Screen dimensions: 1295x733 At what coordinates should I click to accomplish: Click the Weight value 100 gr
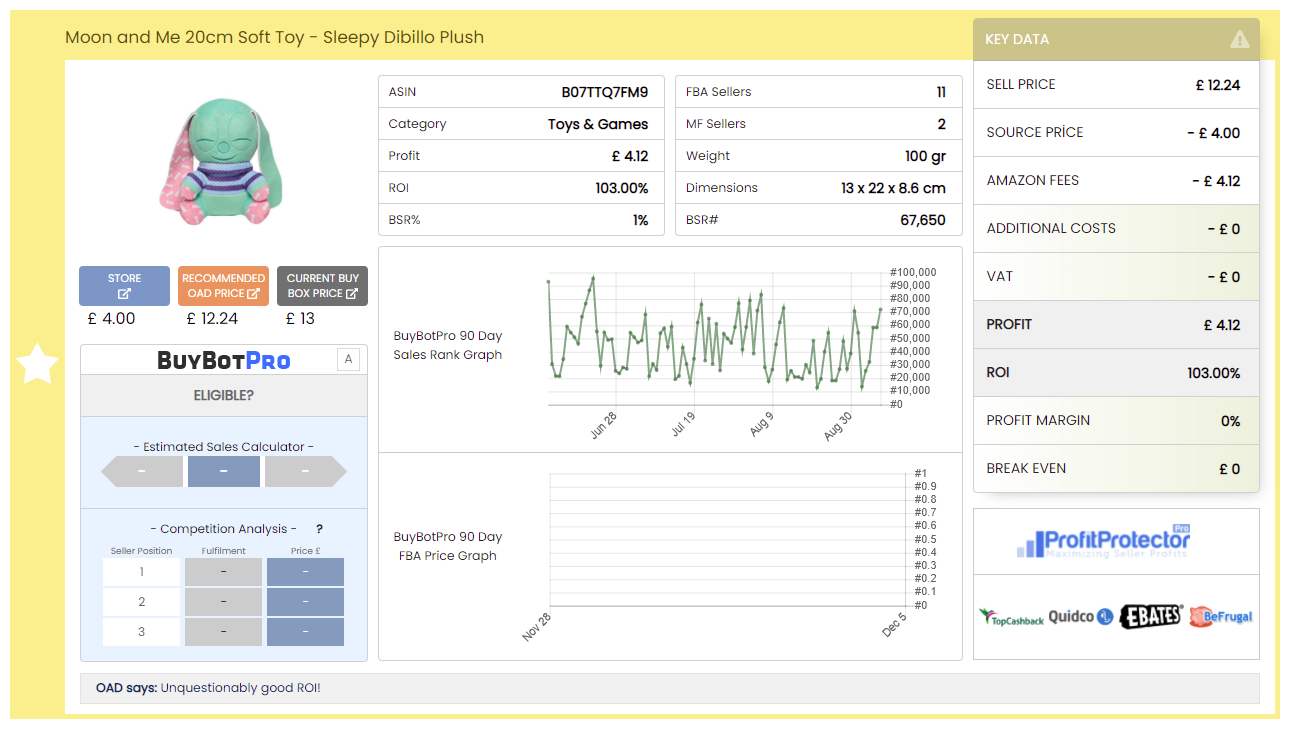[925, 156]
